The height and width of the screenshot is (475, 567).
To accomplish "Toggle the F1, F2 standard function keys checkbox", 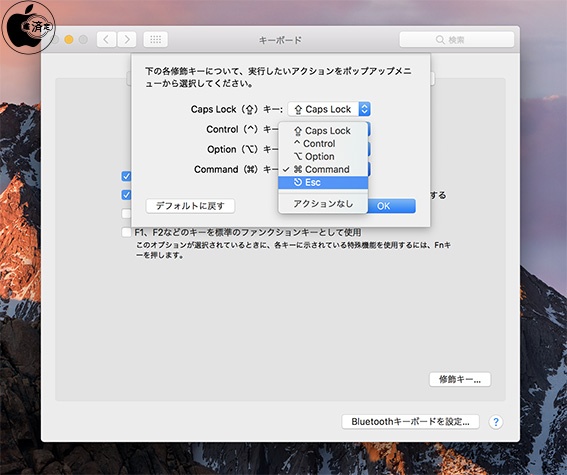I will 126,232.
